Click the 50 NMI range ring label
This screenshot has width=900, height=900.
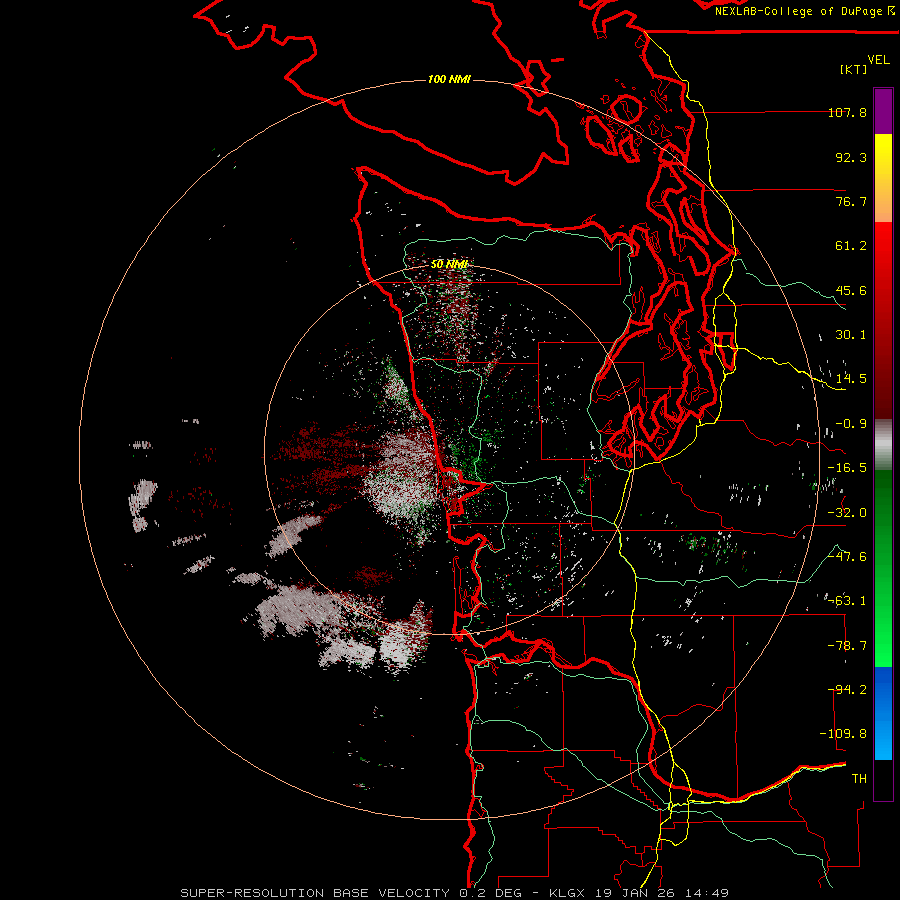click(x=449, y=264)
